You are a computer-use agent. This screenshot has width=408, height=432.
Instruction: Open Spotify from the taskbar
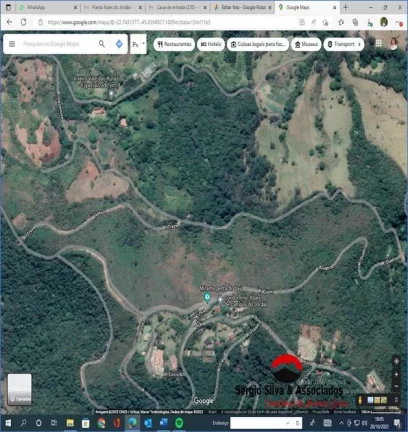point(179,423)
